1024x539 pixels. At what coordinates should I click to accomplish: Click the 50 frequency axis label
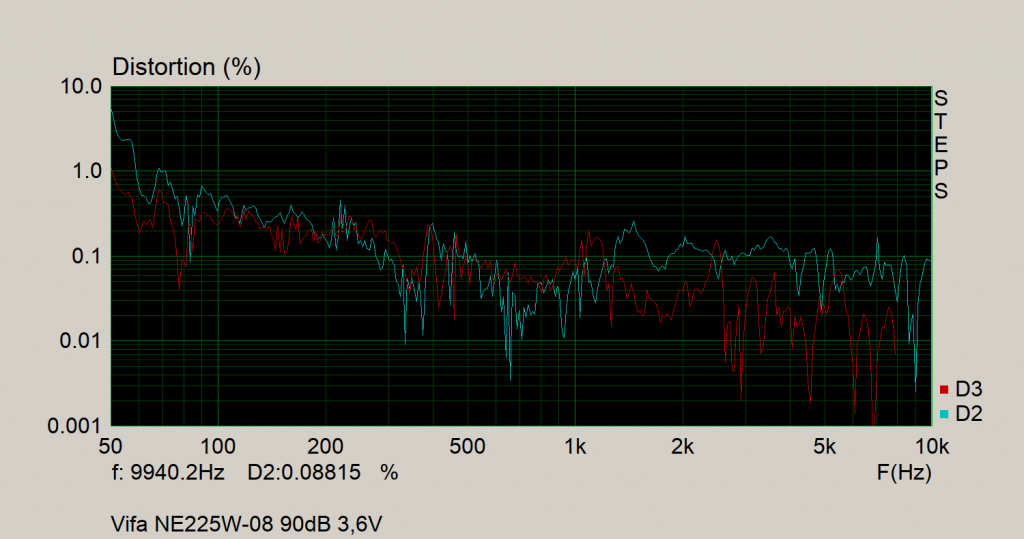pyautogui.click(x=110, y=446)
